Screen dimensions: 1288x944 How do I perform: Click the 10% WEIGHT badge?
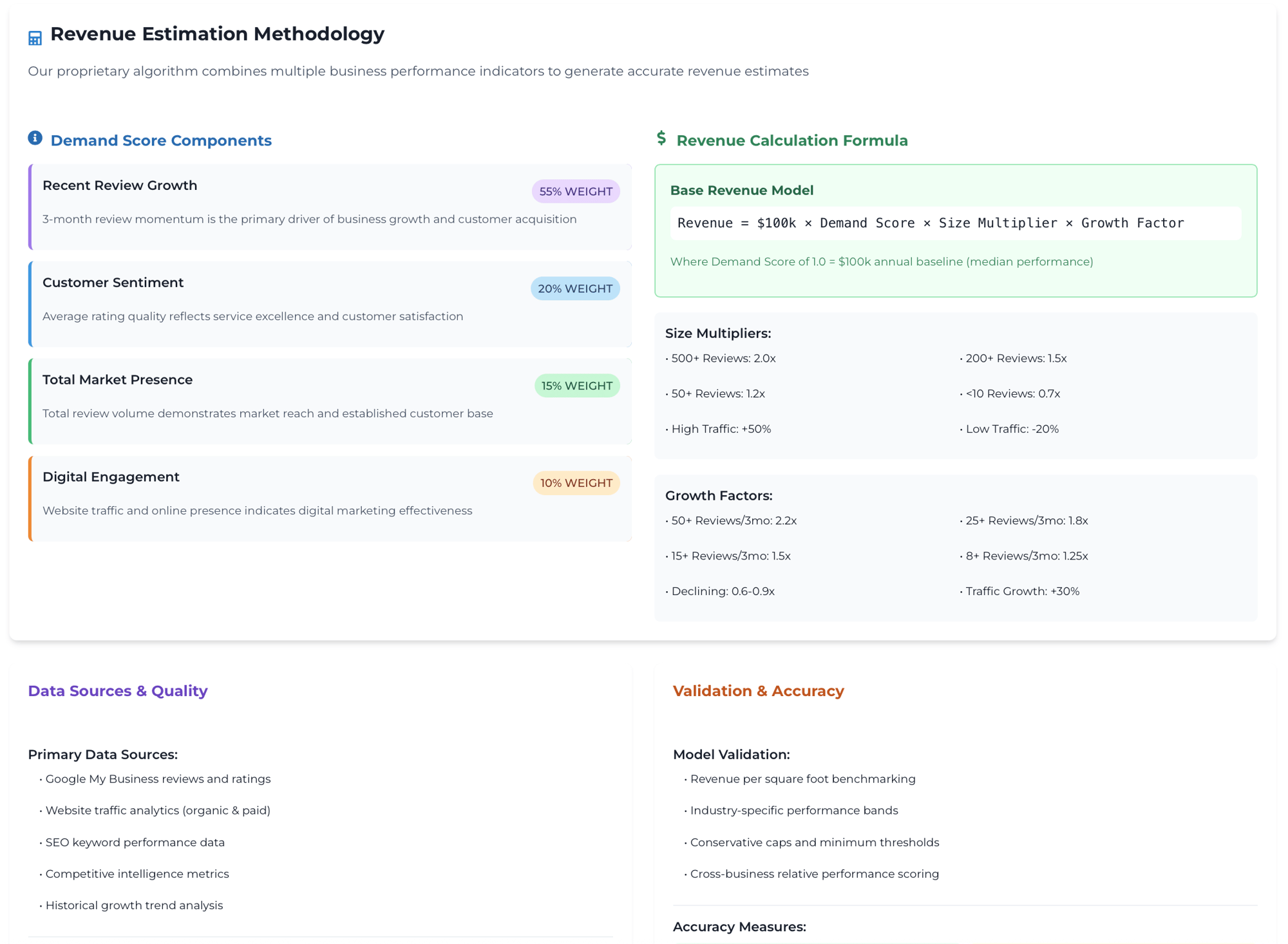tap(576, 483)
